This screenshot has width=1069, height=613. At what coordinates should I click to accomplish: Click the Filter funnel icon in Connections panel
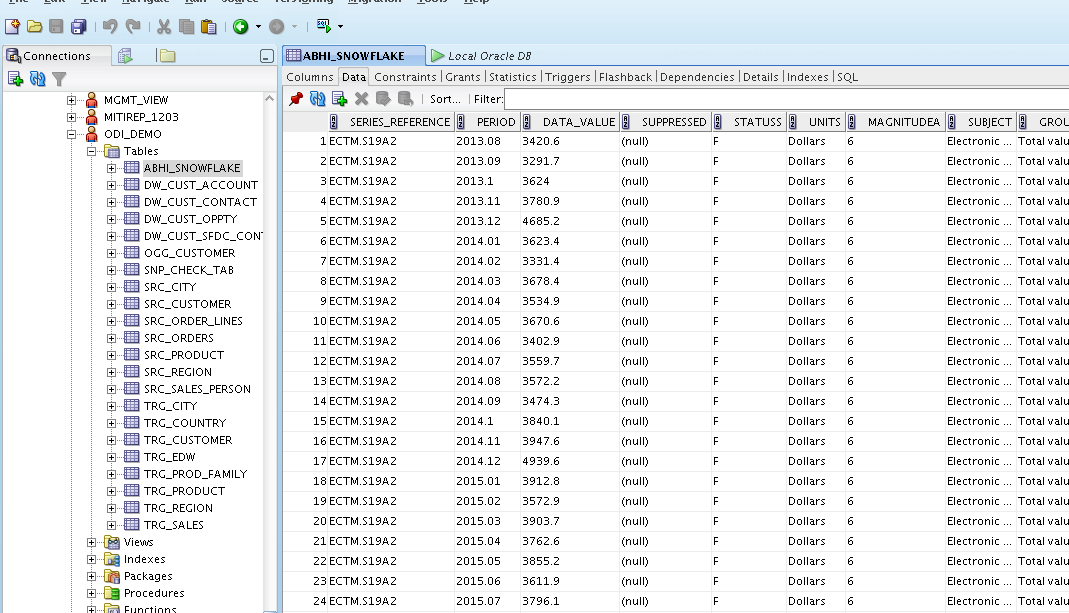(60, 78)
